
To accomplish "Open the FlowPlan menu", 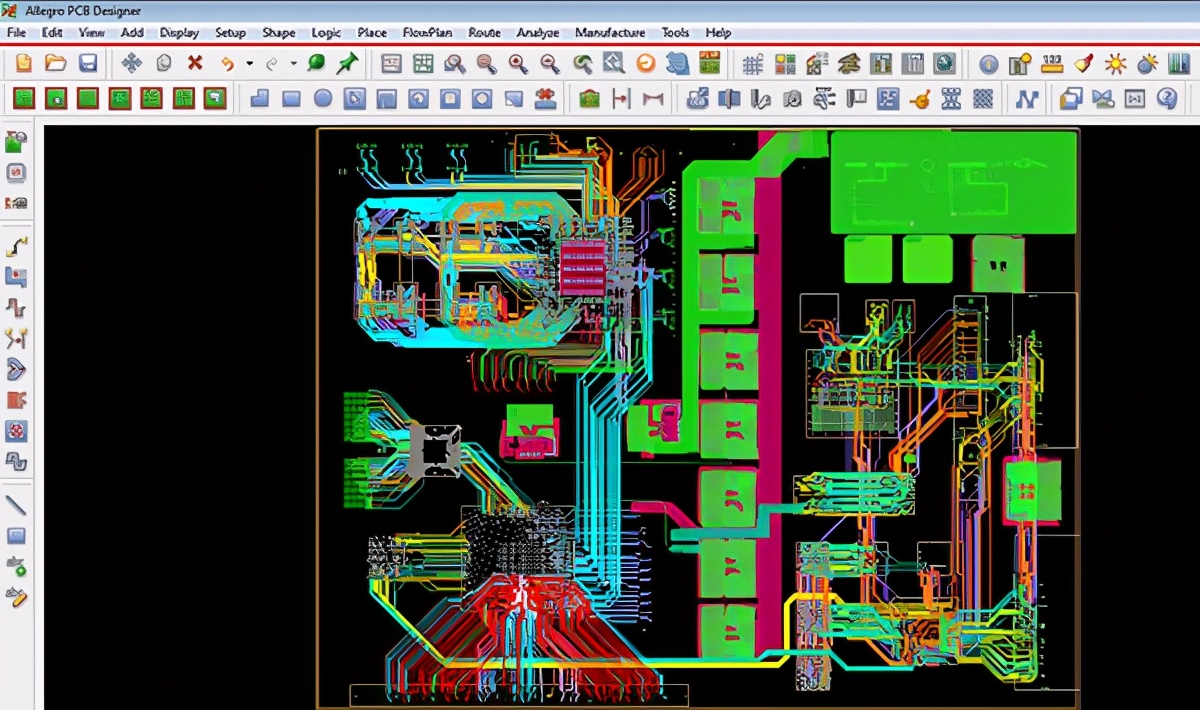I will click(x=427, y=33).
